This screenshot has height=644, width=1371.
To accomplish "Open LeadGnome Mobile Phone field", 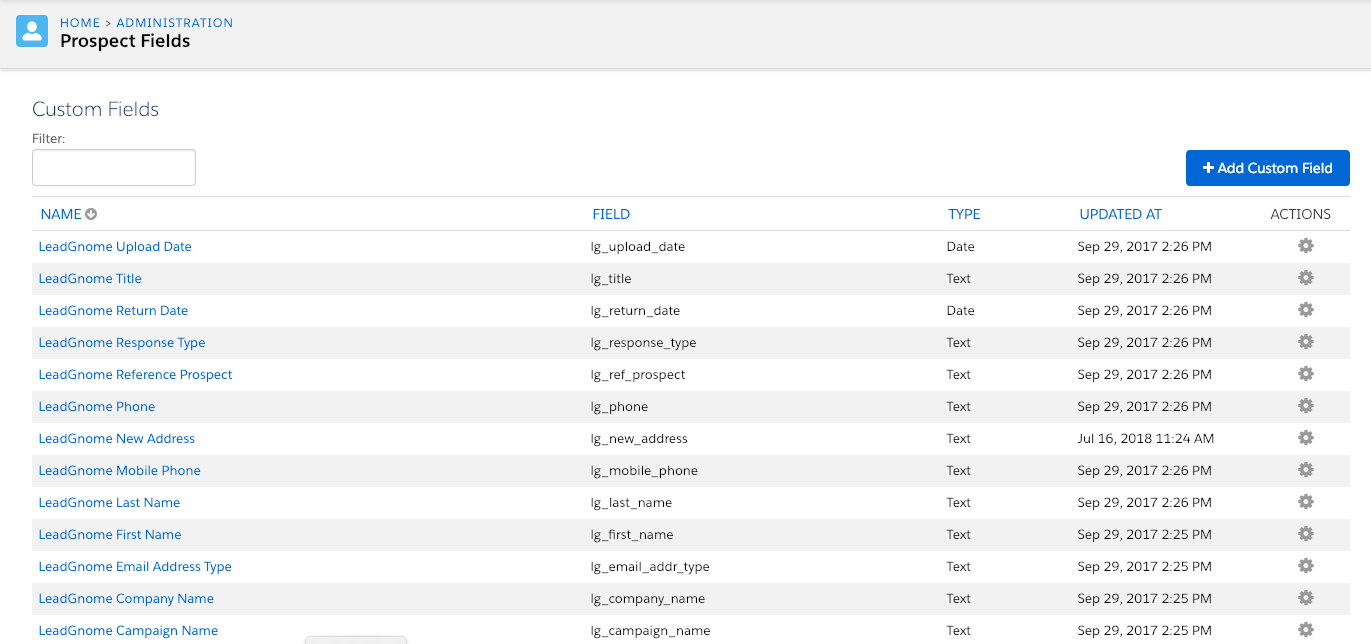I will pyautogui.click(x=120, y=470).
